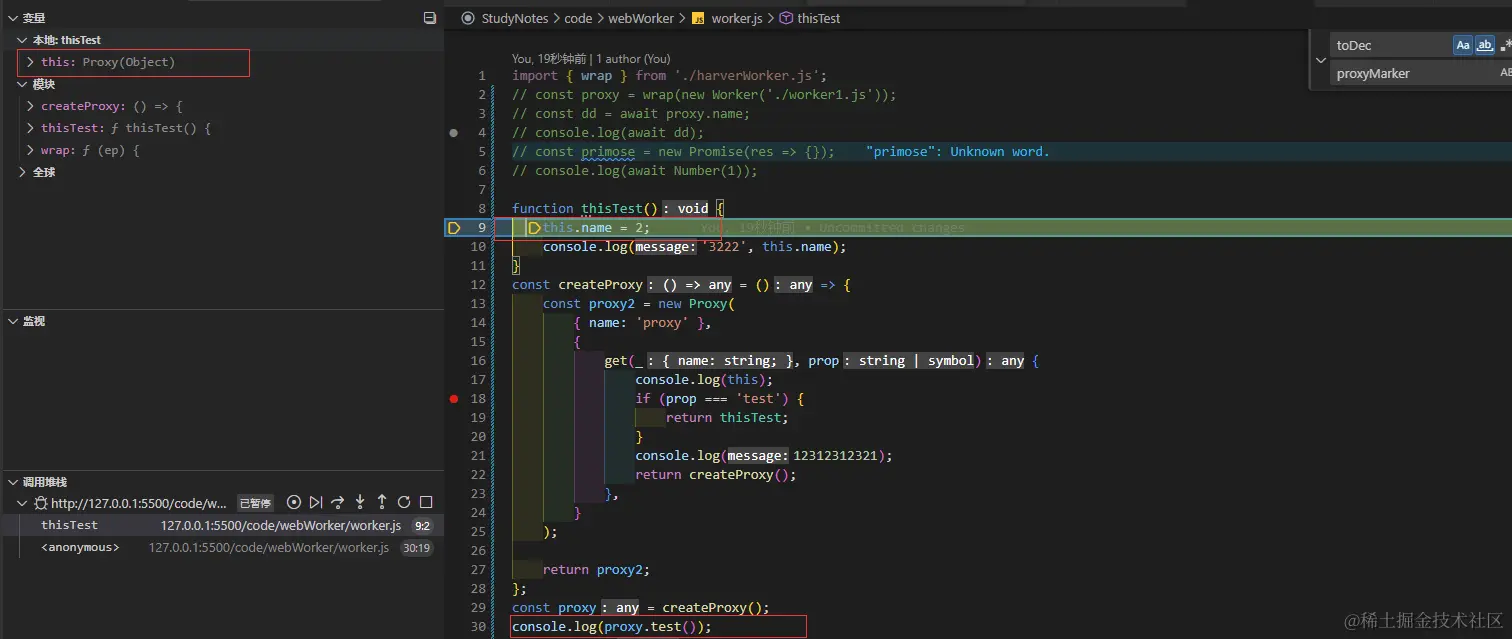Viewport: 1512px width, 639px height.
Task: Click the 9:2 position badge in call stack
Action: tap(422, 525)
